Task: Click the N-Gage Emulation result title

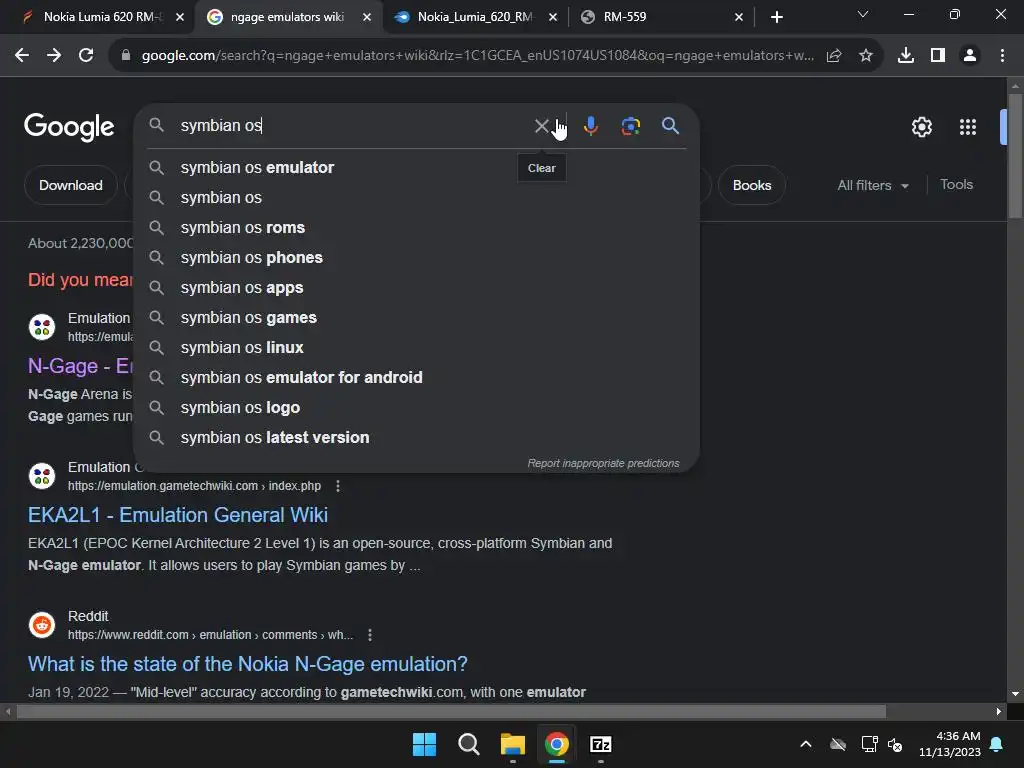Action: (80, 366)
